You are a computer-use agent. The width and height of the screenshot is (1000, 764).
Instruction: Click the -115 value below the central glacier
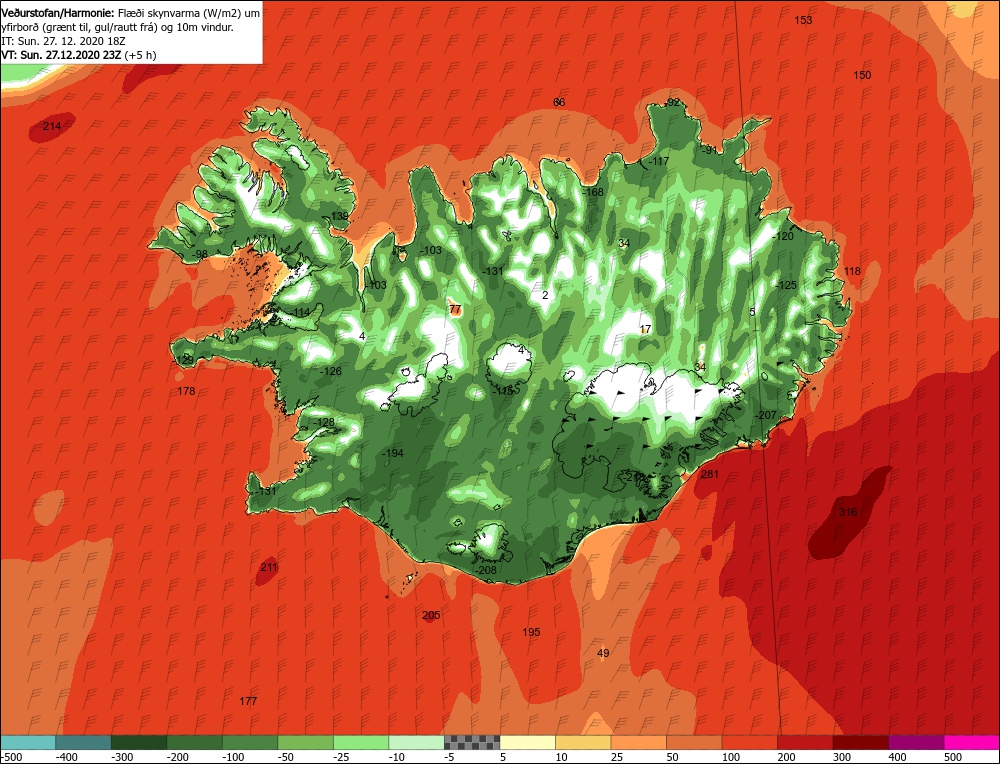point(503,390)
